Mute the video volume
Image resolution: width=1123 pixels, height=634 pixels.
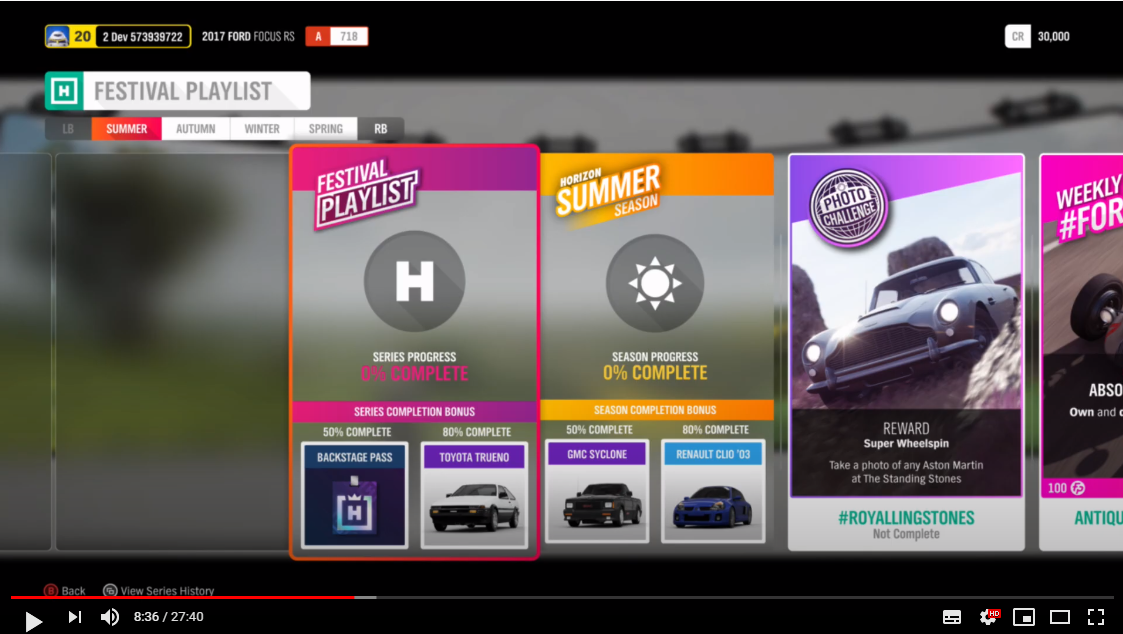(x=110, y=617)
